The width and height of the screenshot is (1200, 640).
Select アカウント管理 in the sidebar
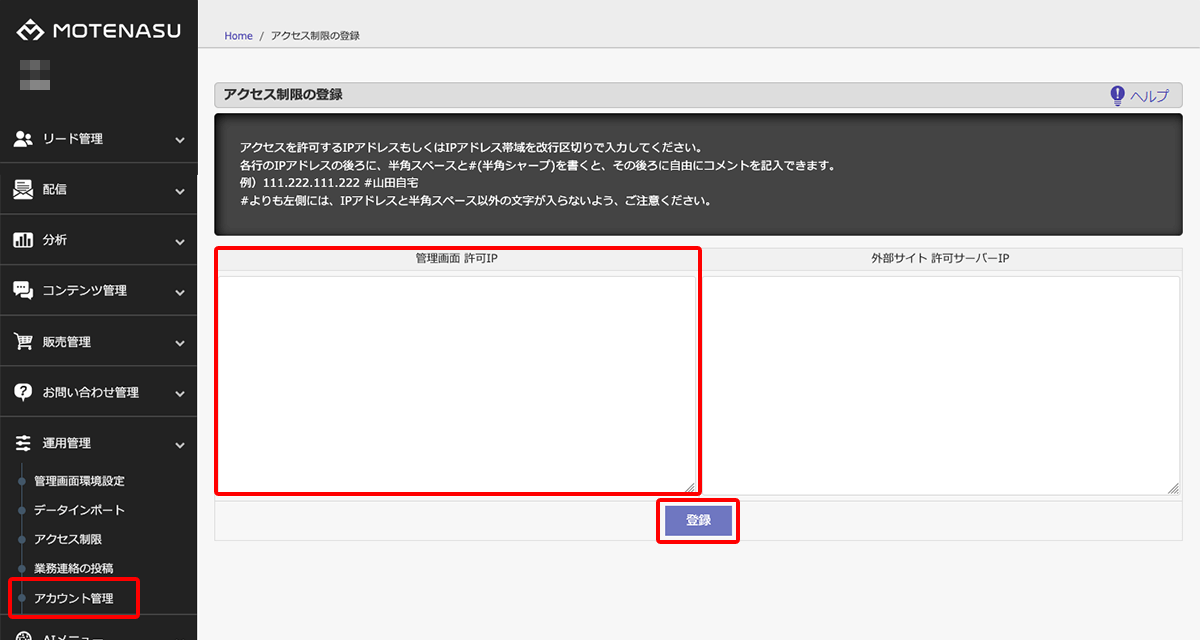pos(74,599)
